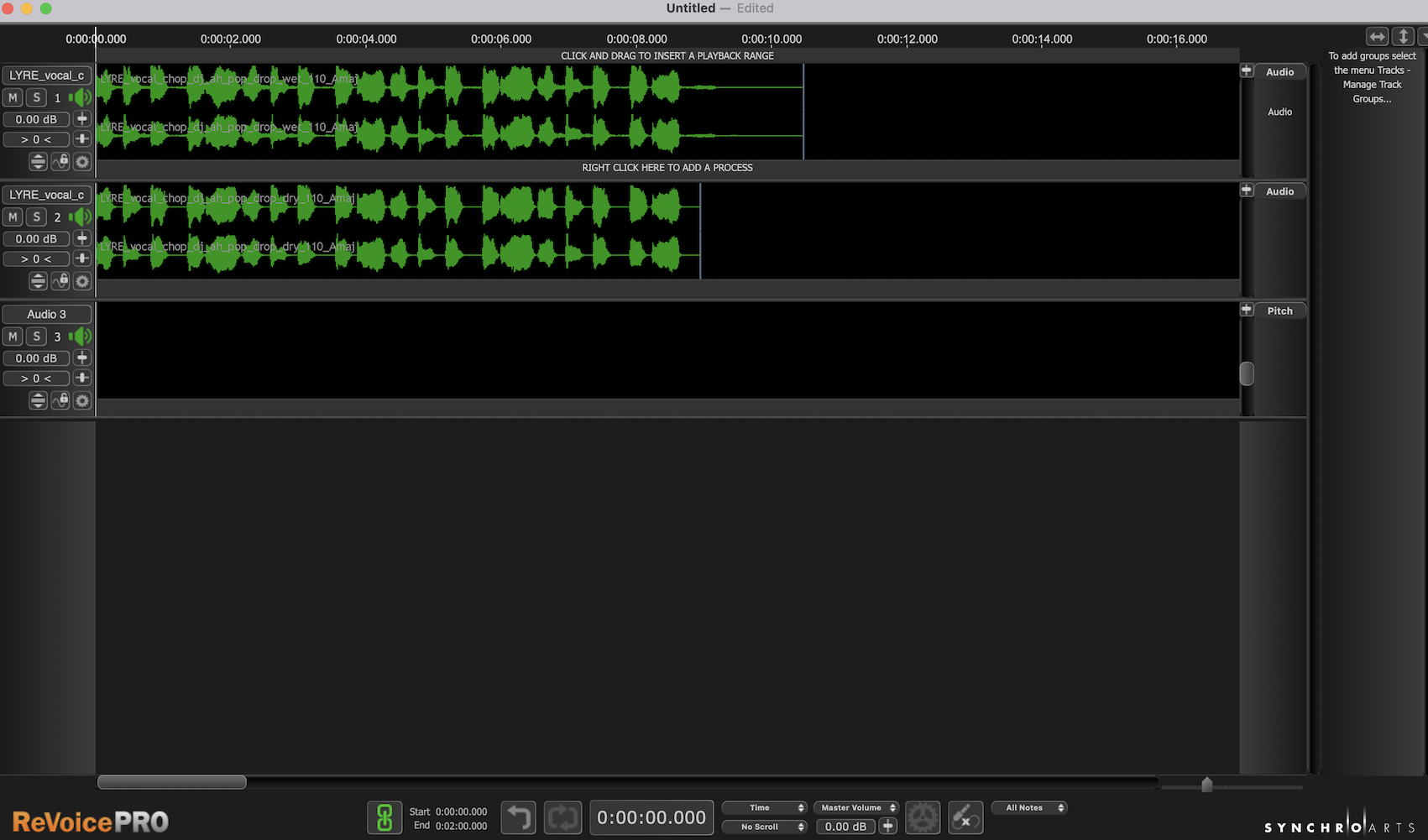Toggle track 2 speaker monitor icon
This screenshot has height=840, width=1428.
(81, 217)
